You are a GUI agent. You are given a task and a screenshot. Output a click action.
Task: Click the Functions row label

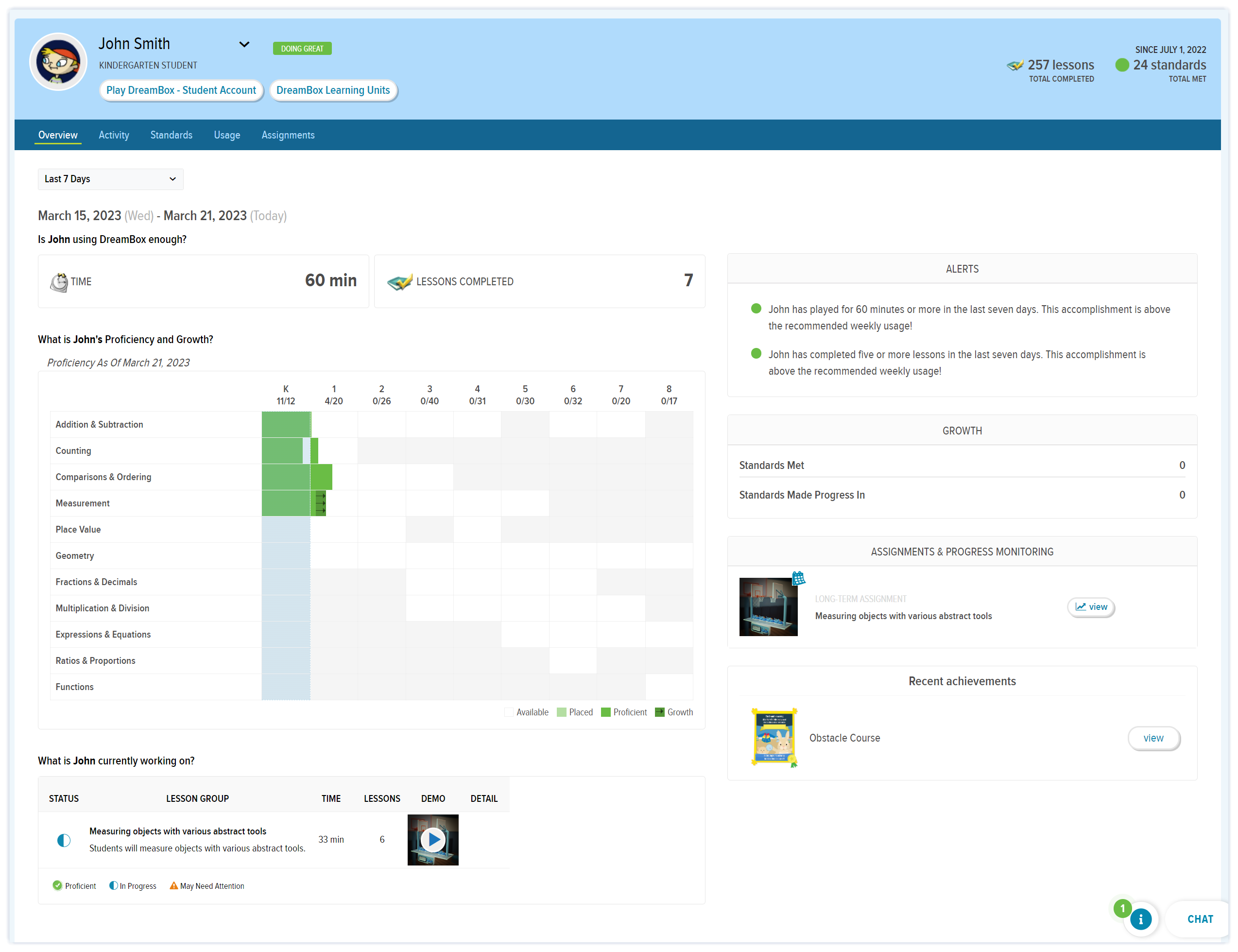[75, 687]
